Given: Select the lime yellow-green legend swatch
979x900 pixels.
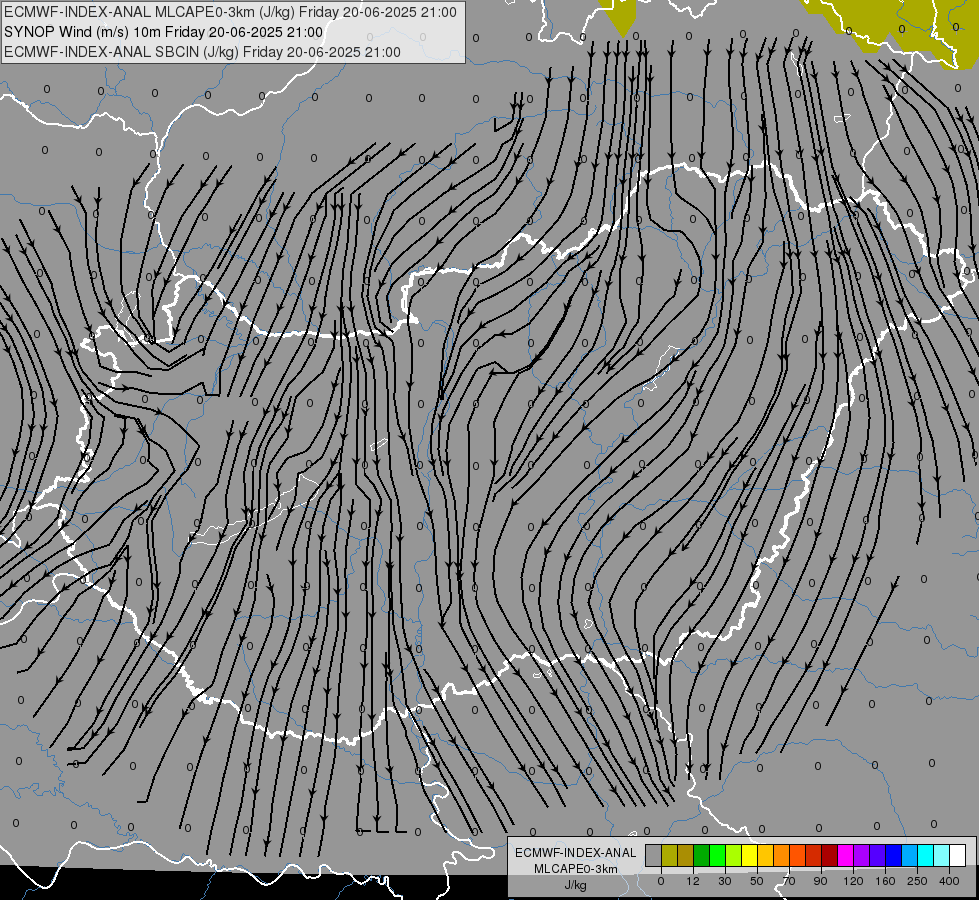Looking at the screenshot, I should tap(733, 856).
